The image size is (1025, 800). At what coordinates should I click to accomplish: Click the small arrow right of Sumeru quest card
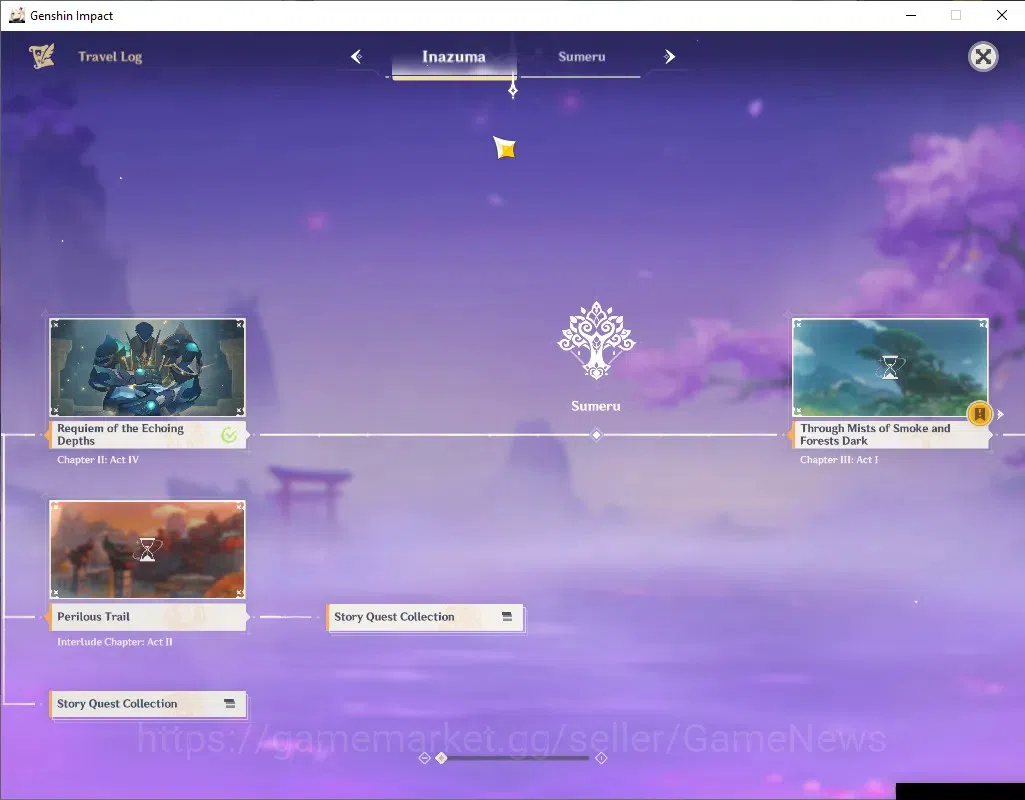click(1000, 414)
